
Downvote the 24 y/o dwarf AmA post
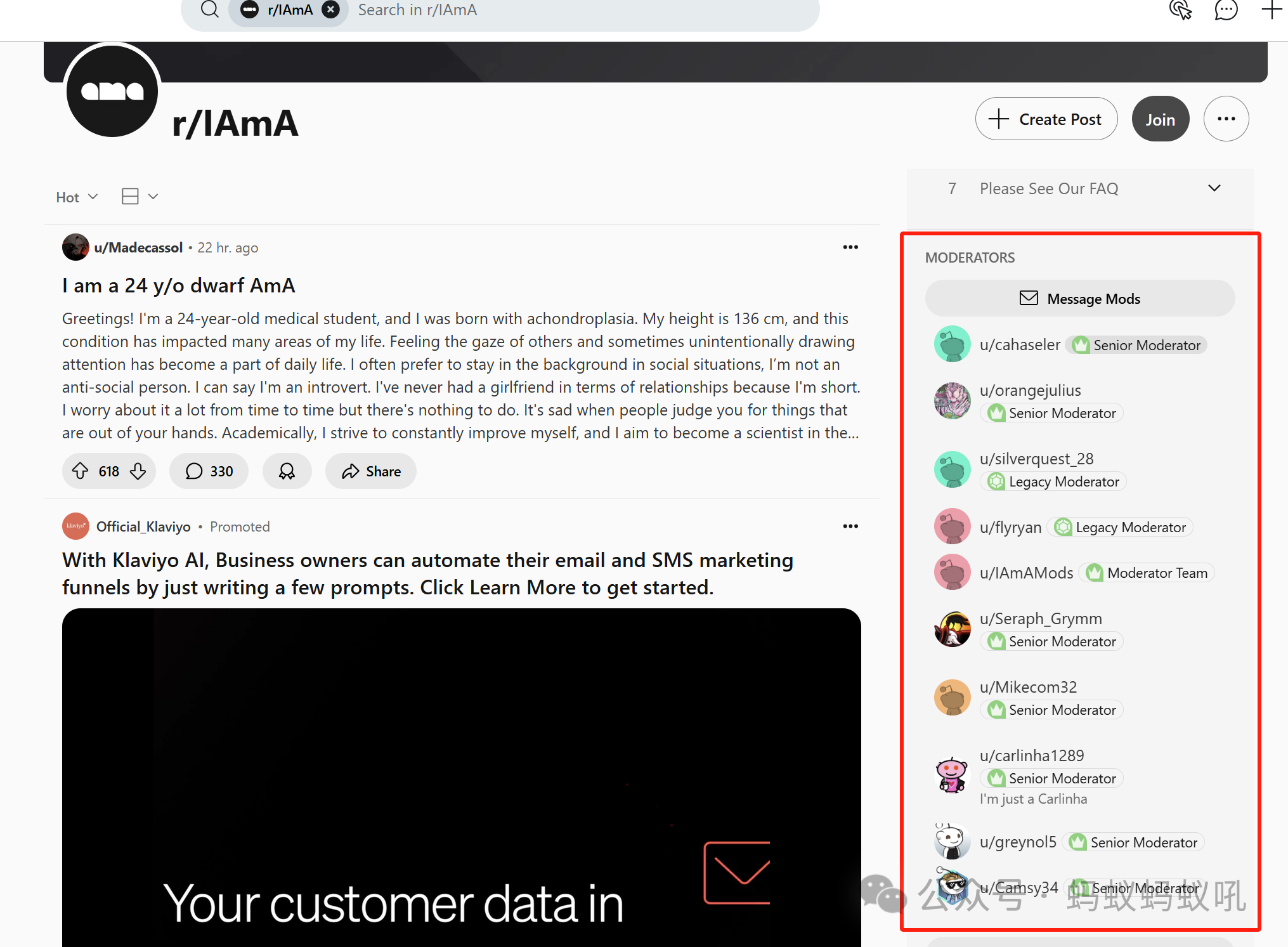point(138,471)
